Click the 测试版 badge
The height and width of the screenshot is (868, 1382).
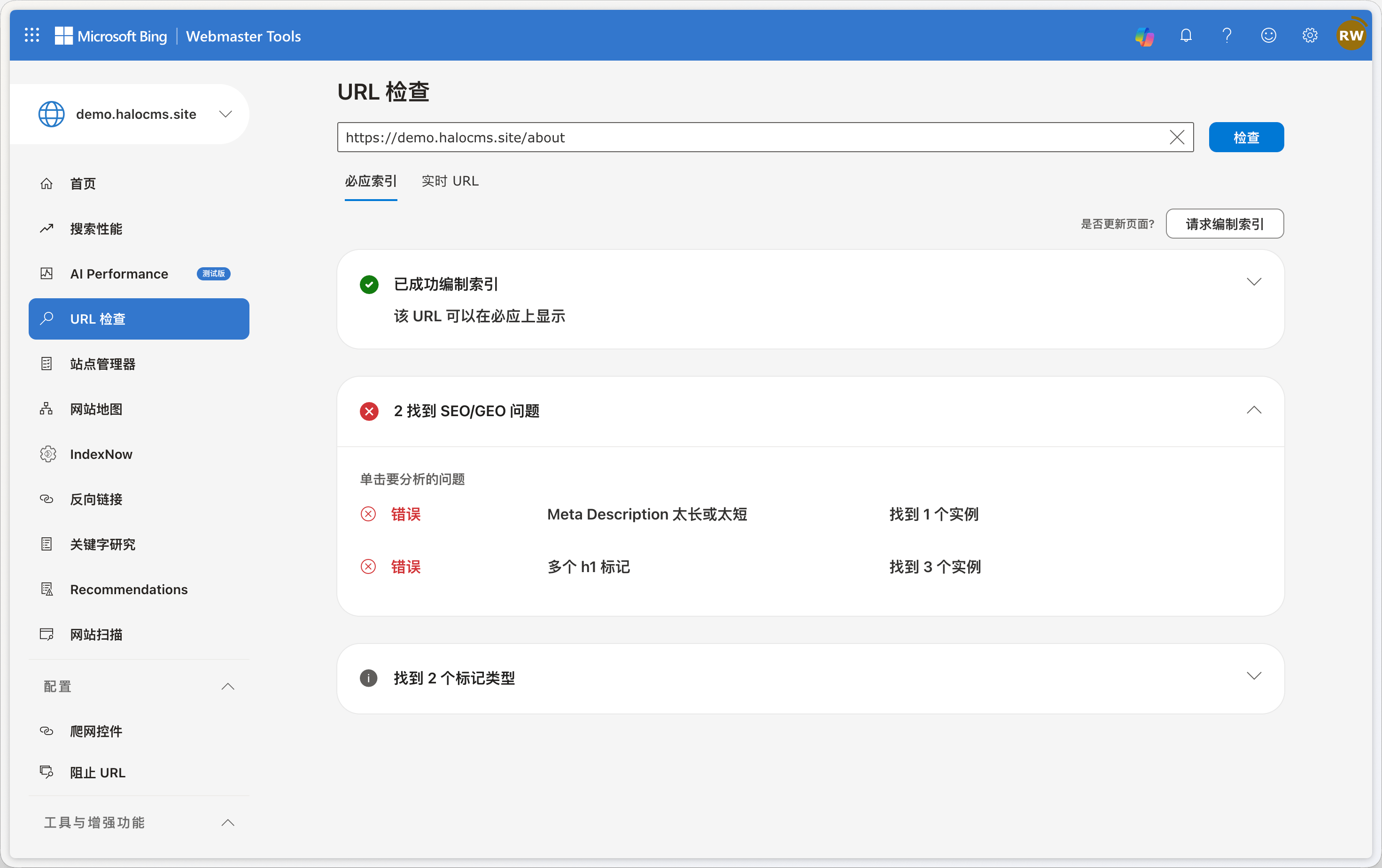213,274
